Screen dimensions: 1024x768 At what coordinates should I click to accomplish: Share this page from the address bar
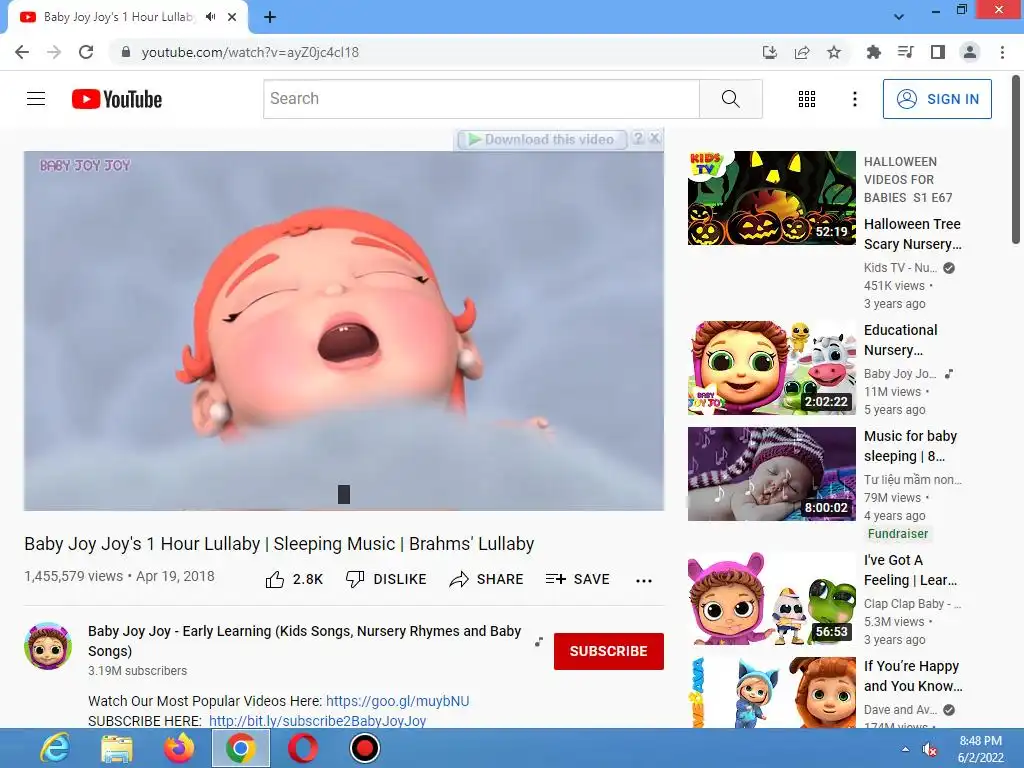(x=802, y=52)
